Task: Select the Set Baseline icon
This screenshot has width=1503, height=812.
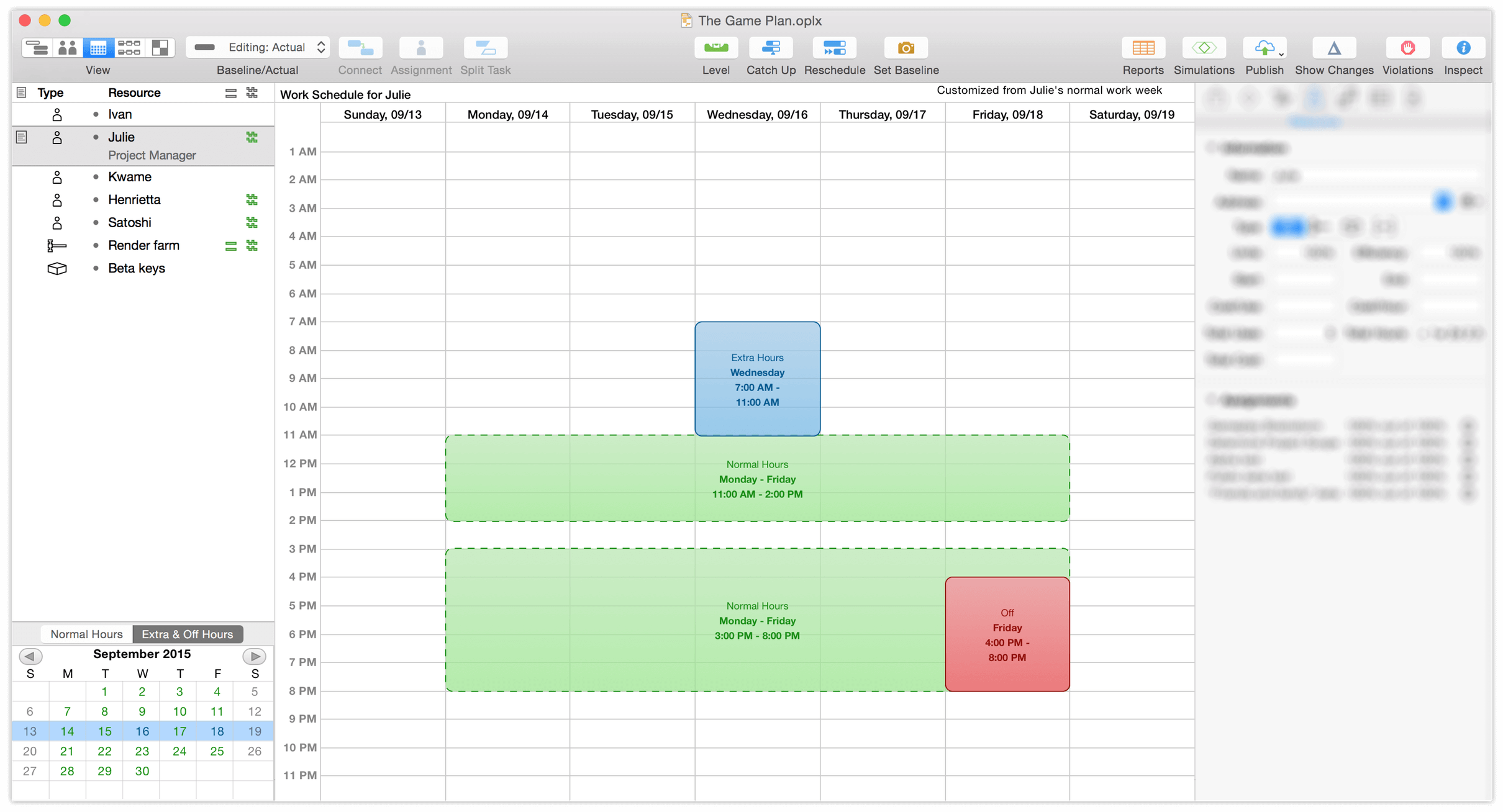Action: [x=905, y=49]
